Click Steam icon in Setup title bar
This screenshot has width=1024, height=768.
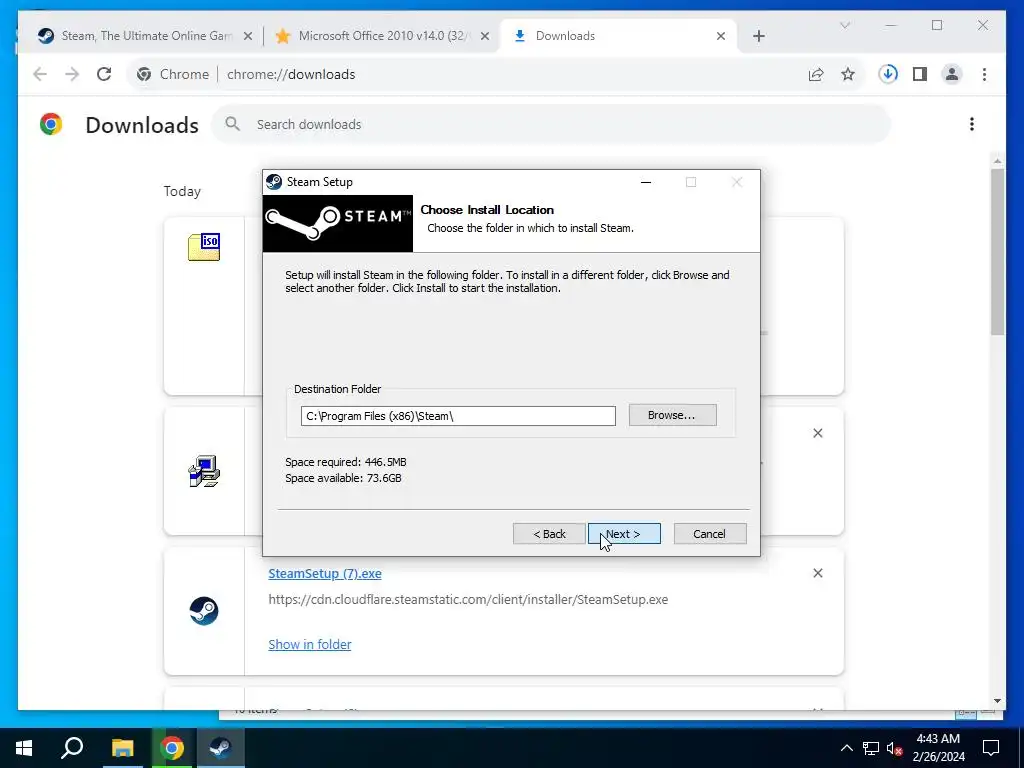point(274,182)
